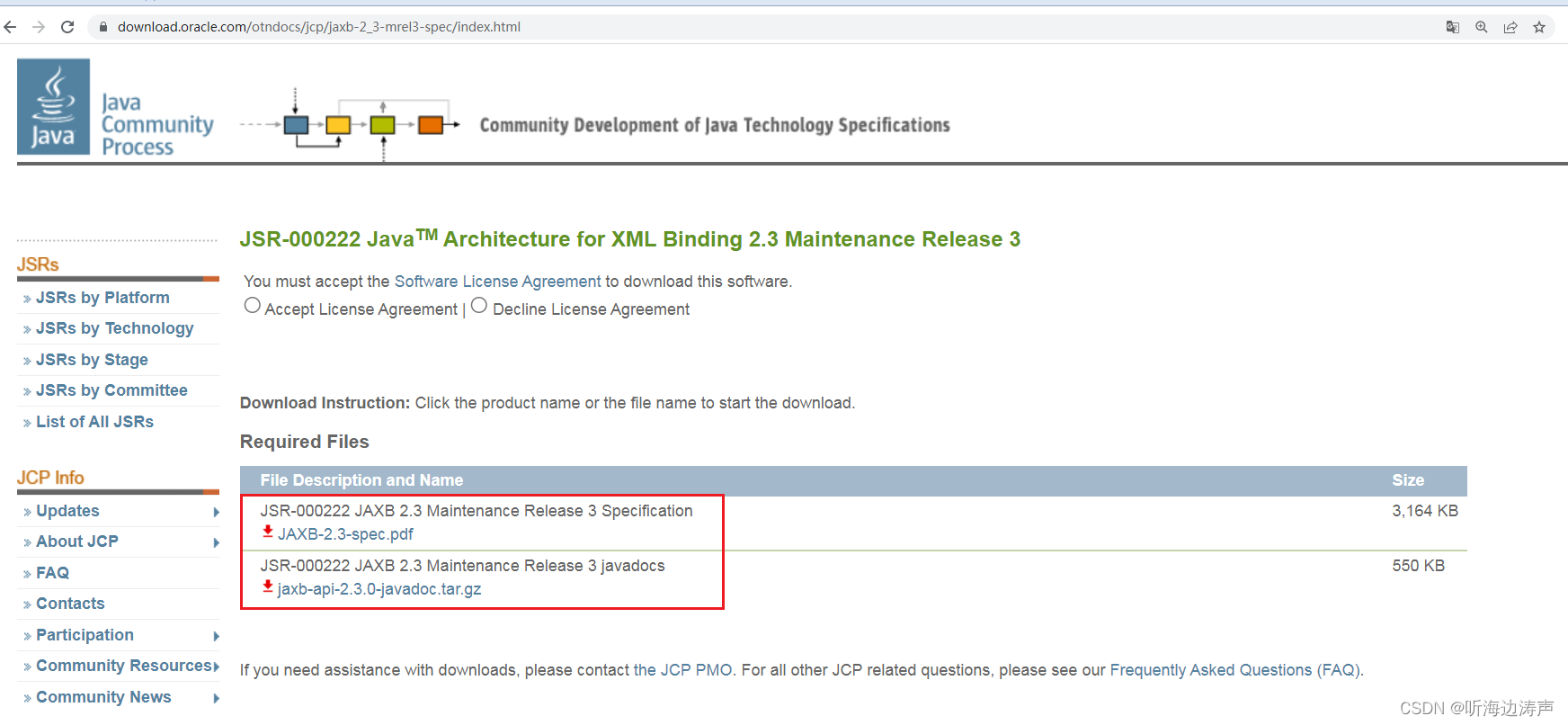The width and height of the screenshot is (1568, 725).
Task: Click the 3,164 KB size value
Action: coord(1425,511)
